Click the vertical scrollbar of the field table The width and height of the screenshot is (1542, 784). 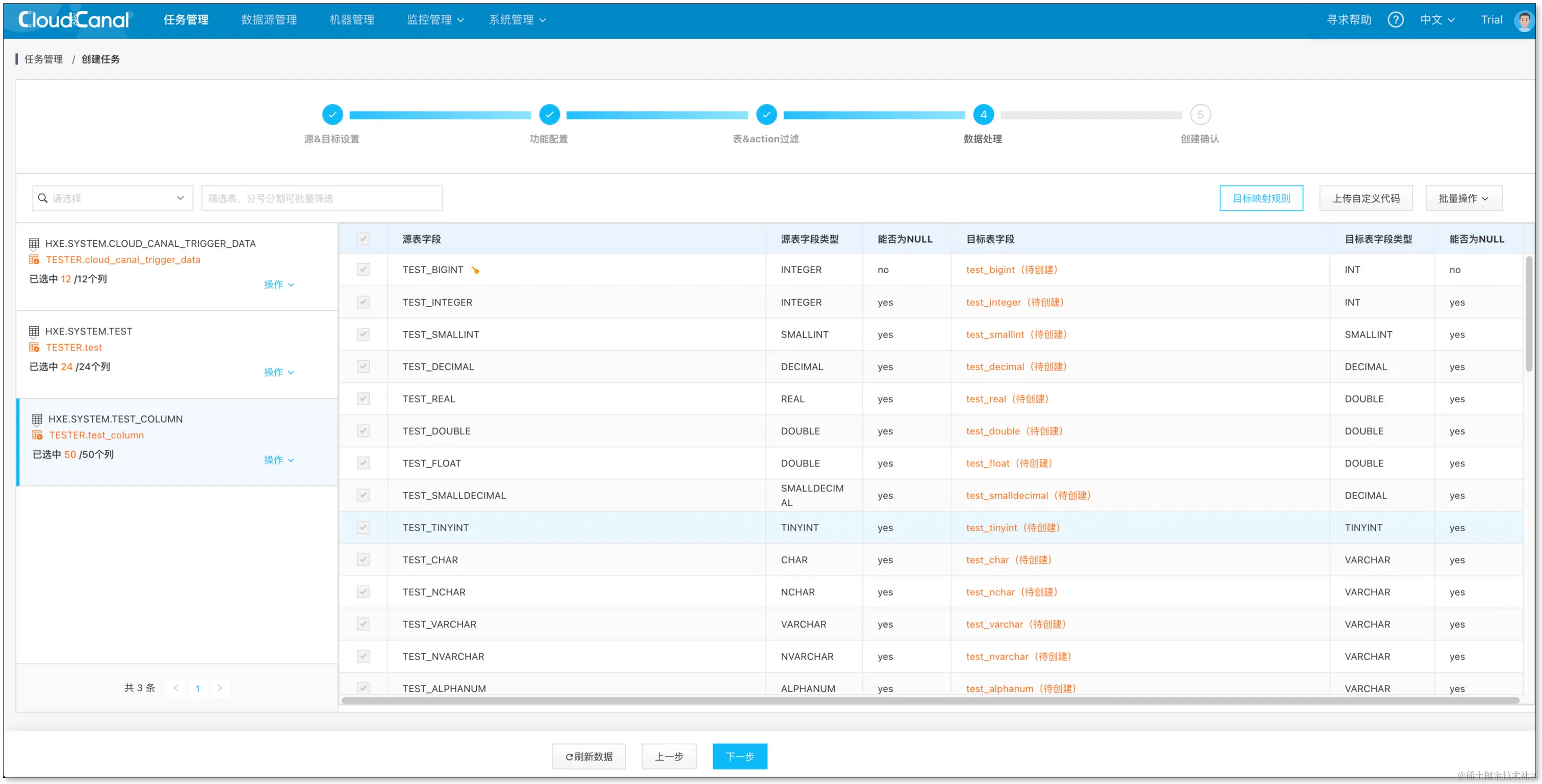pos(1528,314)
